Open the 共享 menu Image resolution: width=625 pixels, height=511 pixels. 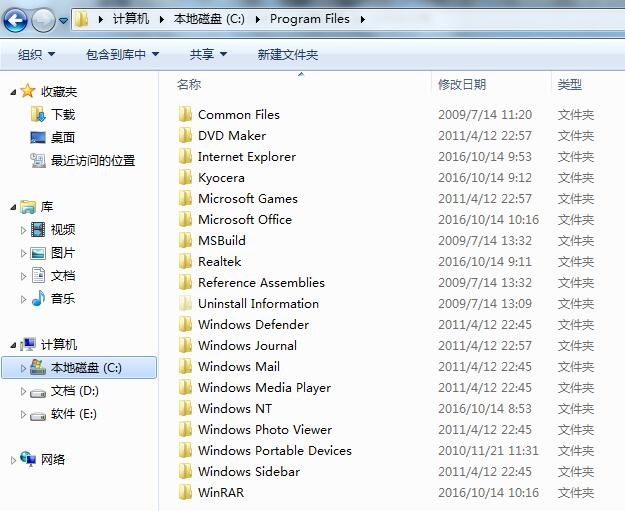tap(208, 54)
